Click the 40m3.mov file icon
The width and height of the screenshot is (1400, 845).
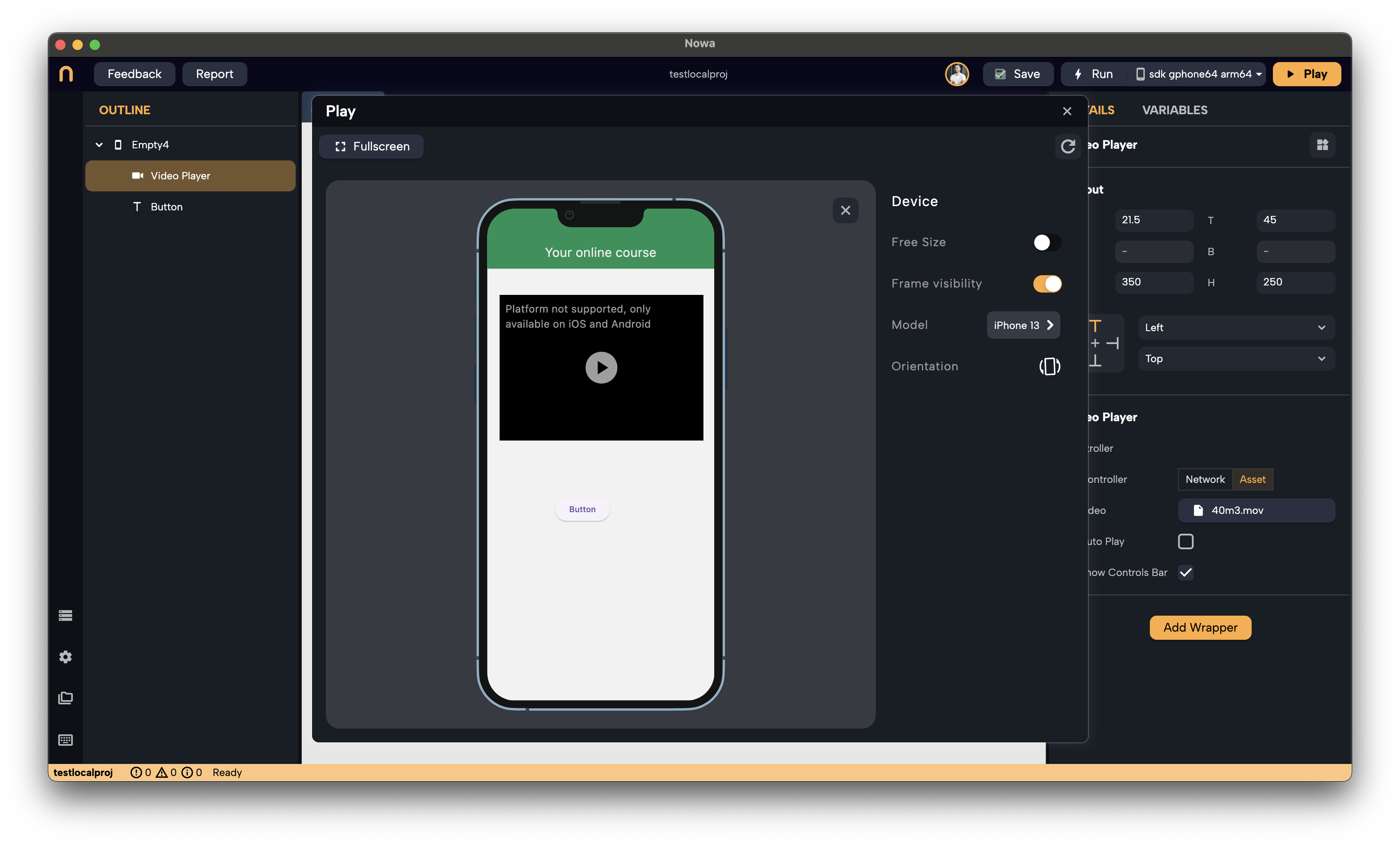pos(1198,510)
